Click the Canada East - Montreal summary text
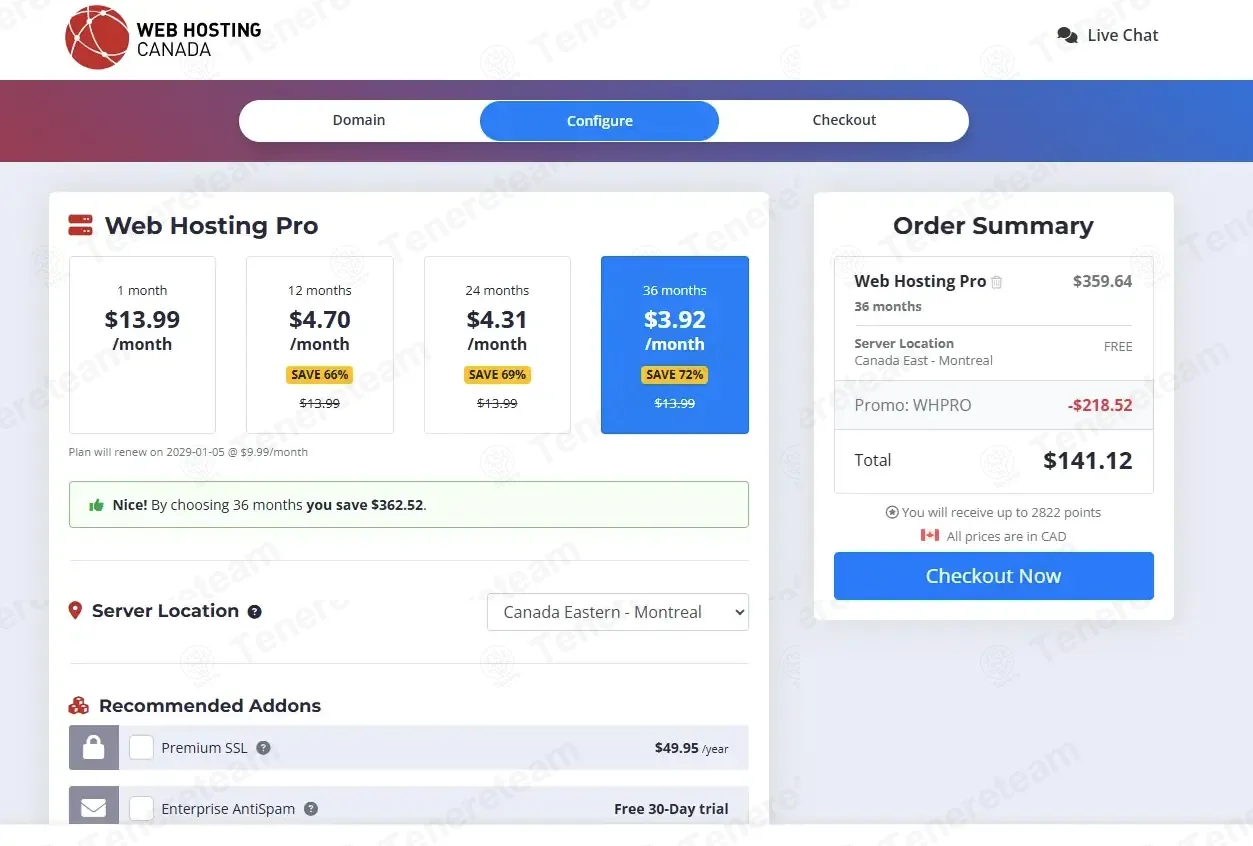The height and width of the screenshot is (846, 1253). coord(924,361)
